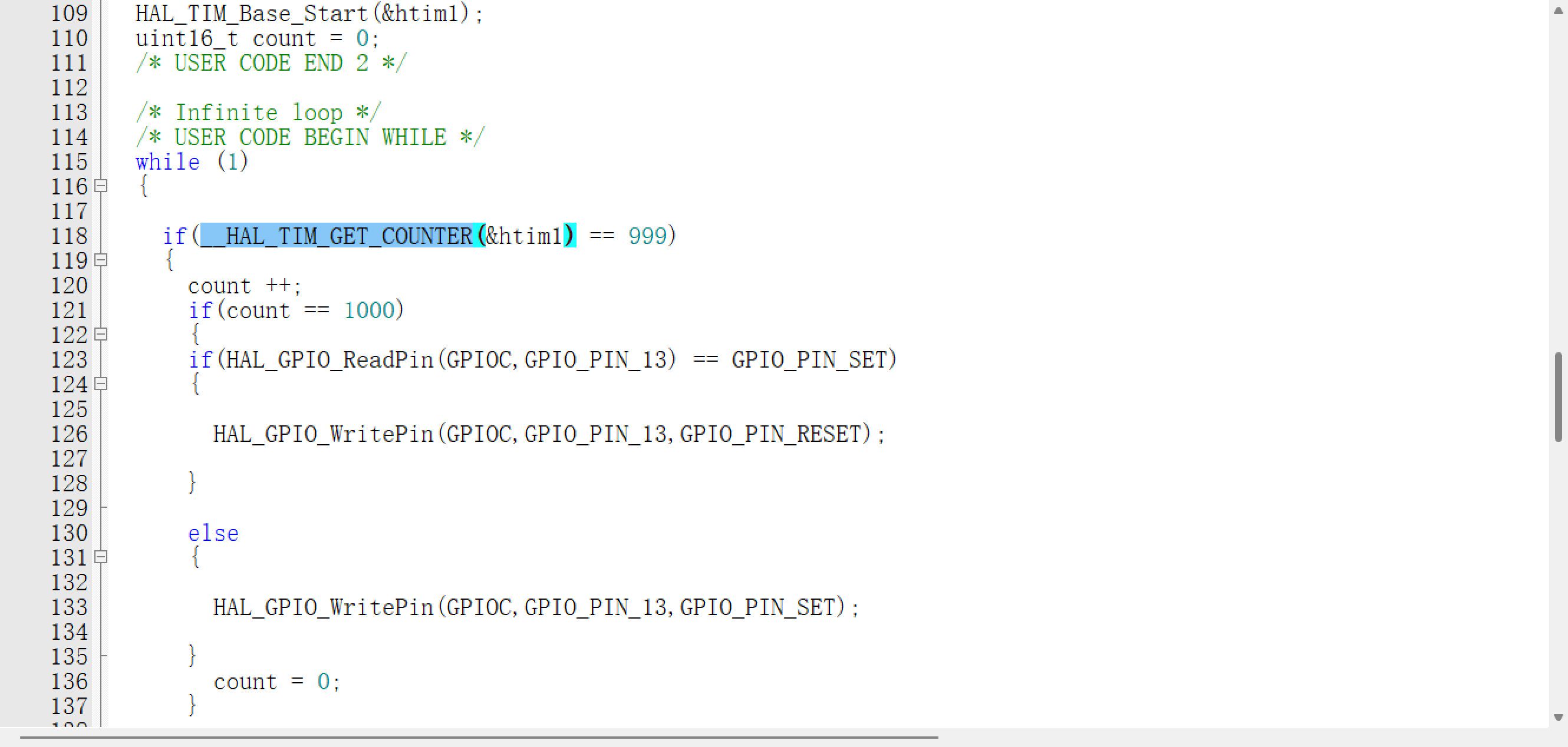Image resolution: width=1568 pixels, height=747 pixels.
Task: Click the 'else' keyword on line 130
Action: click(213, 533)
